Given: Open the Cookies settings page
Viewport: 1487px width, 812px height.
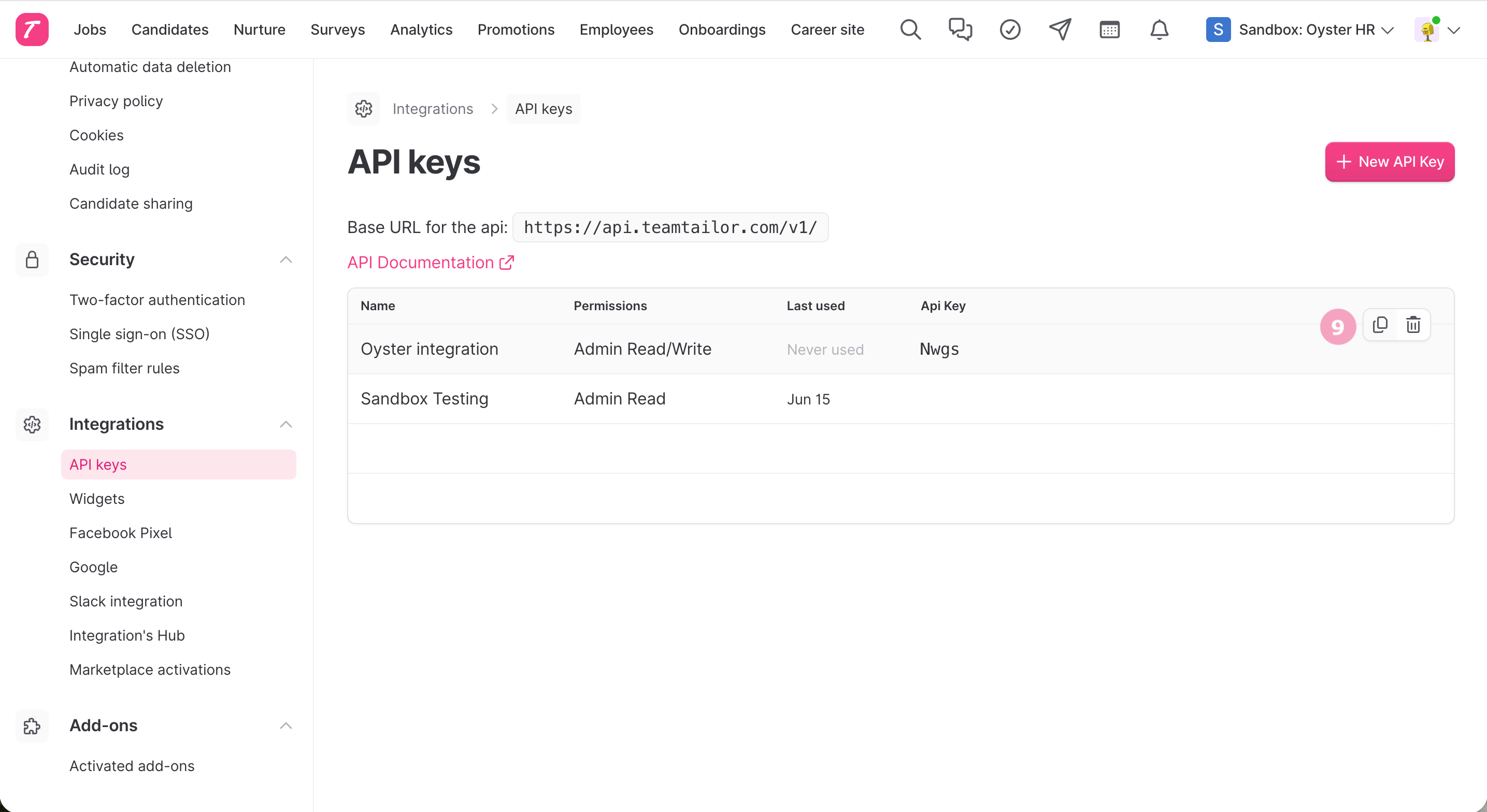Looking at the screenshot, I should (x=96, y=135).
